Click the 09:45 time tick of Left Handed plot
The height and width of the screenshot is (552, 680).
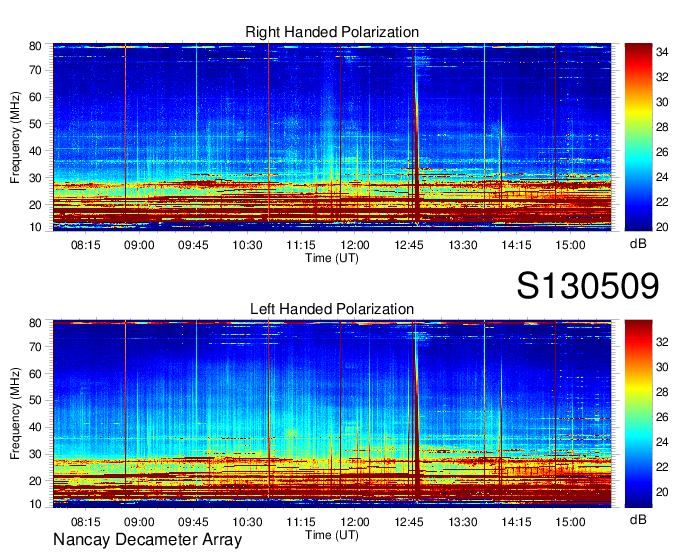pyautogui.click(x=193, y=522)
